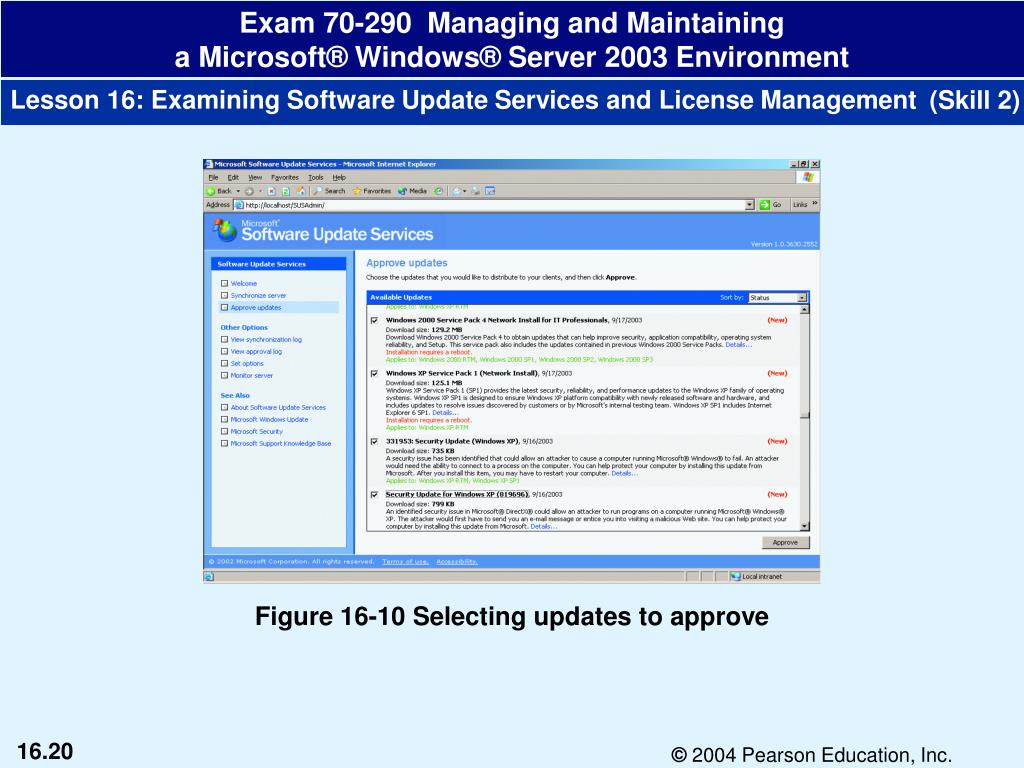Toggle 331953 Security Update checkbox
Viewport: 1024px width, 768px height.
click(x=374, y=441)
